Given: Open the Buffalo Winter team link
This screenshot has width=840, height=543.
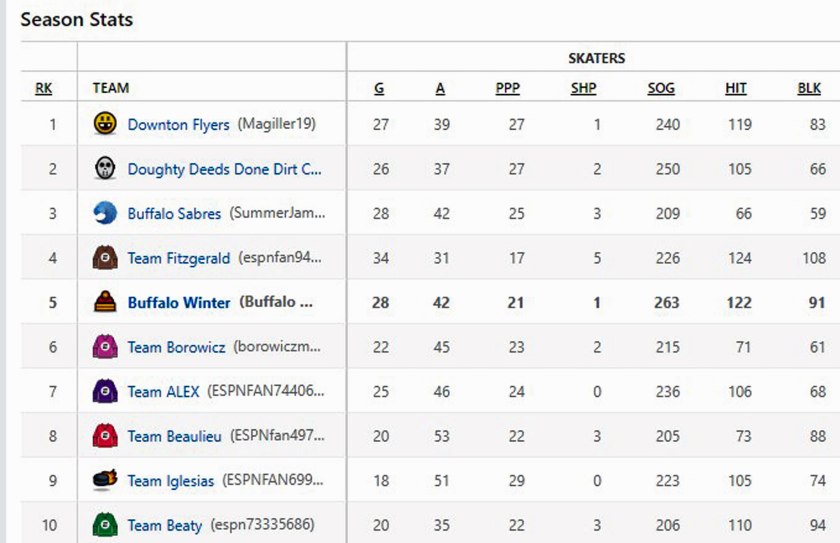Looking at the screenshot, I should click(x=179, y=303).
